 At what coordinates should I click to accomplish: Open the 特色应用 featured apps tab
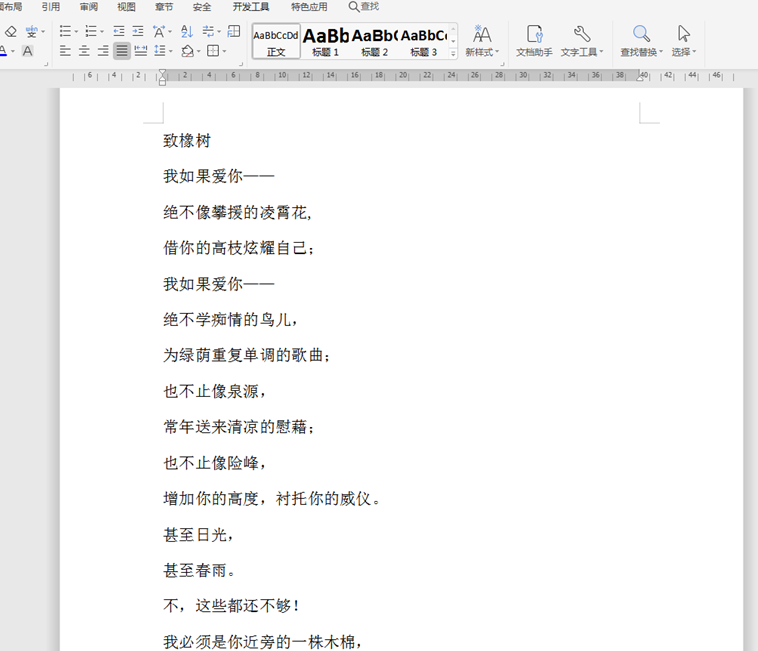point(309,6)
